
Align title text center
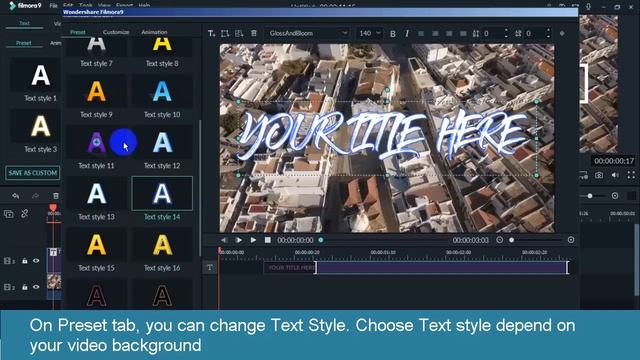pos(435,33)
